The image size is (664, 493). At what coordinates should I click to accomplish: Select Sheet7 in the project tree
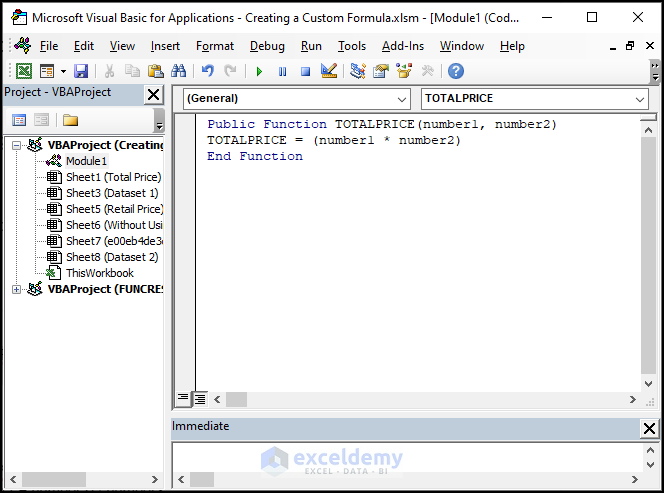[114, 241]
